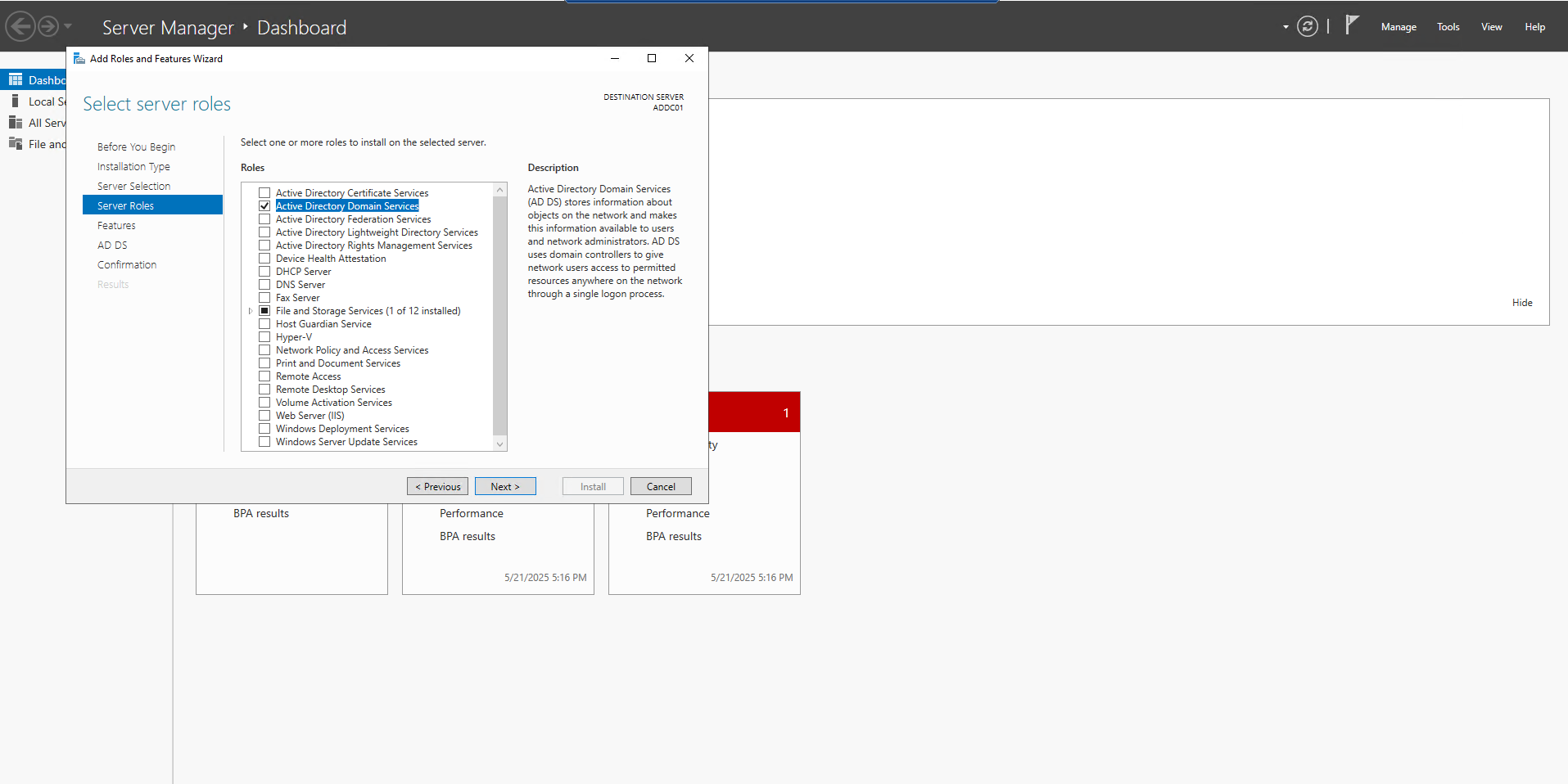Check Device Health Attestation role
This screenshot has height=784, width=1568.
[264, 259]
